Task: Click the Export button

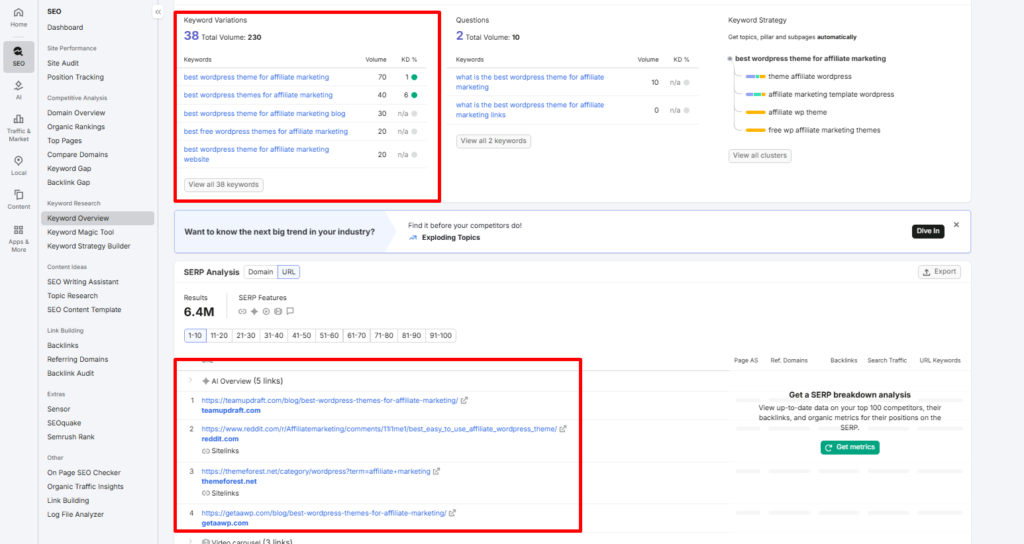Action: pyautogui.click(x=939, y=272)
